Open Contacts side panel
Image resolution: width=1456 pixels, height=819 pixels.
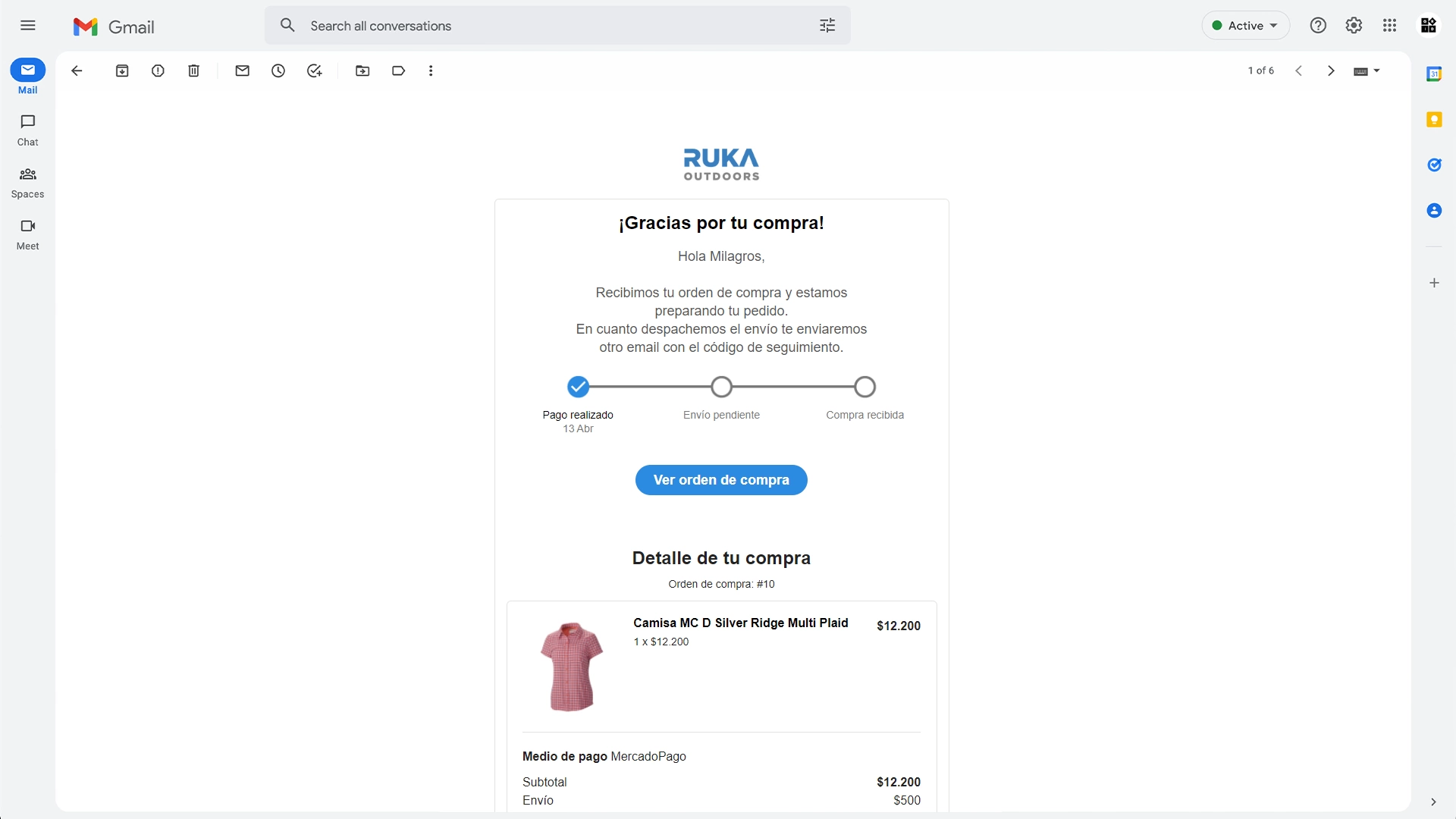[1434, 211]
